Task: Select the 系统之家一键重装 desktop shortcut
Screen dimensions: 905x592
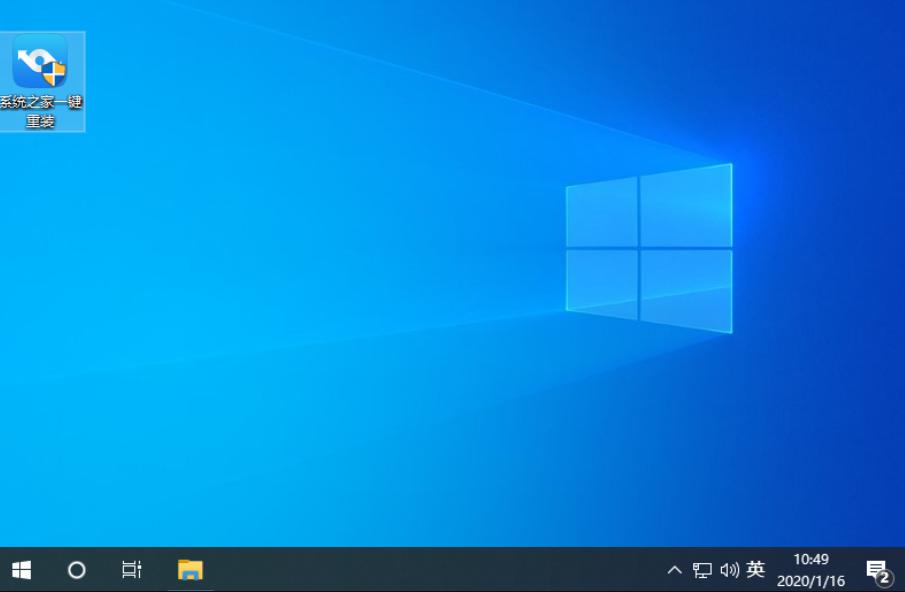Action: [40, 81]
